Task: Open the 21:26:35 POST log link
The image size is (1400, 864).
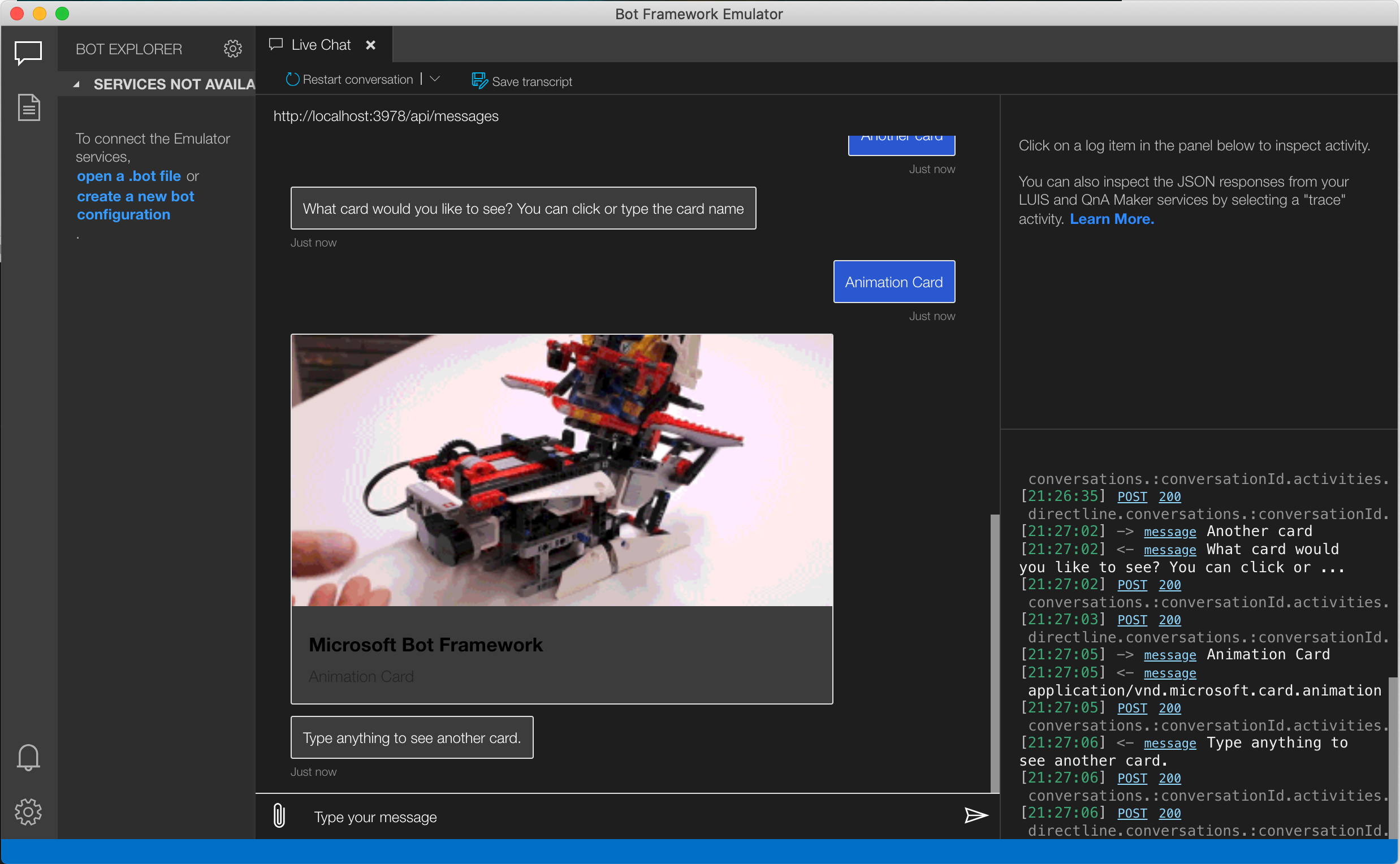Action: click(x=1132, y=496)
